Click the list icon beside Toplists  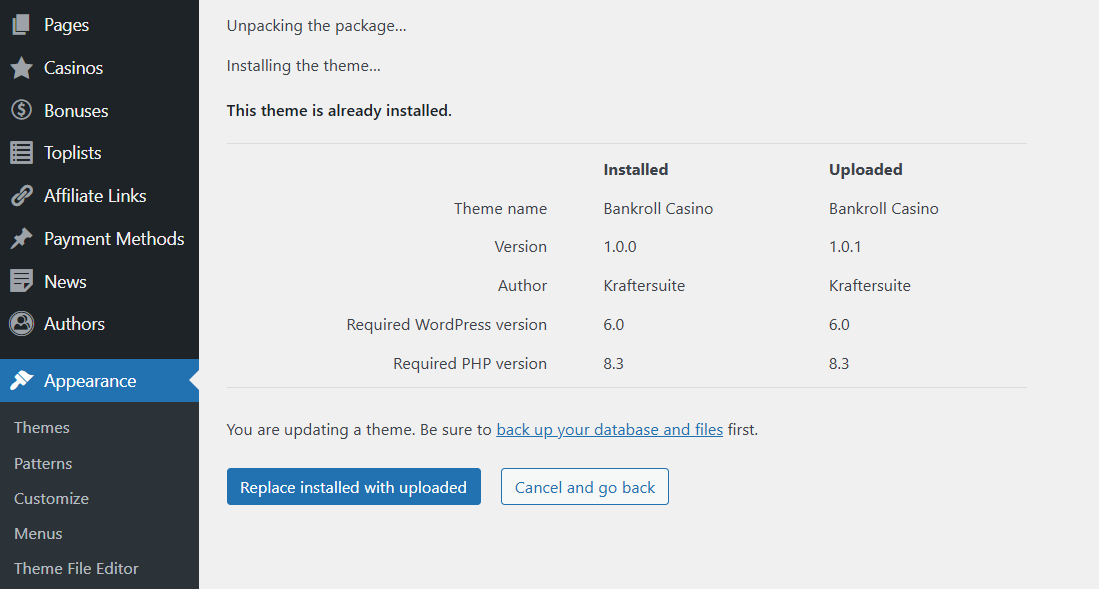(21, 153)
